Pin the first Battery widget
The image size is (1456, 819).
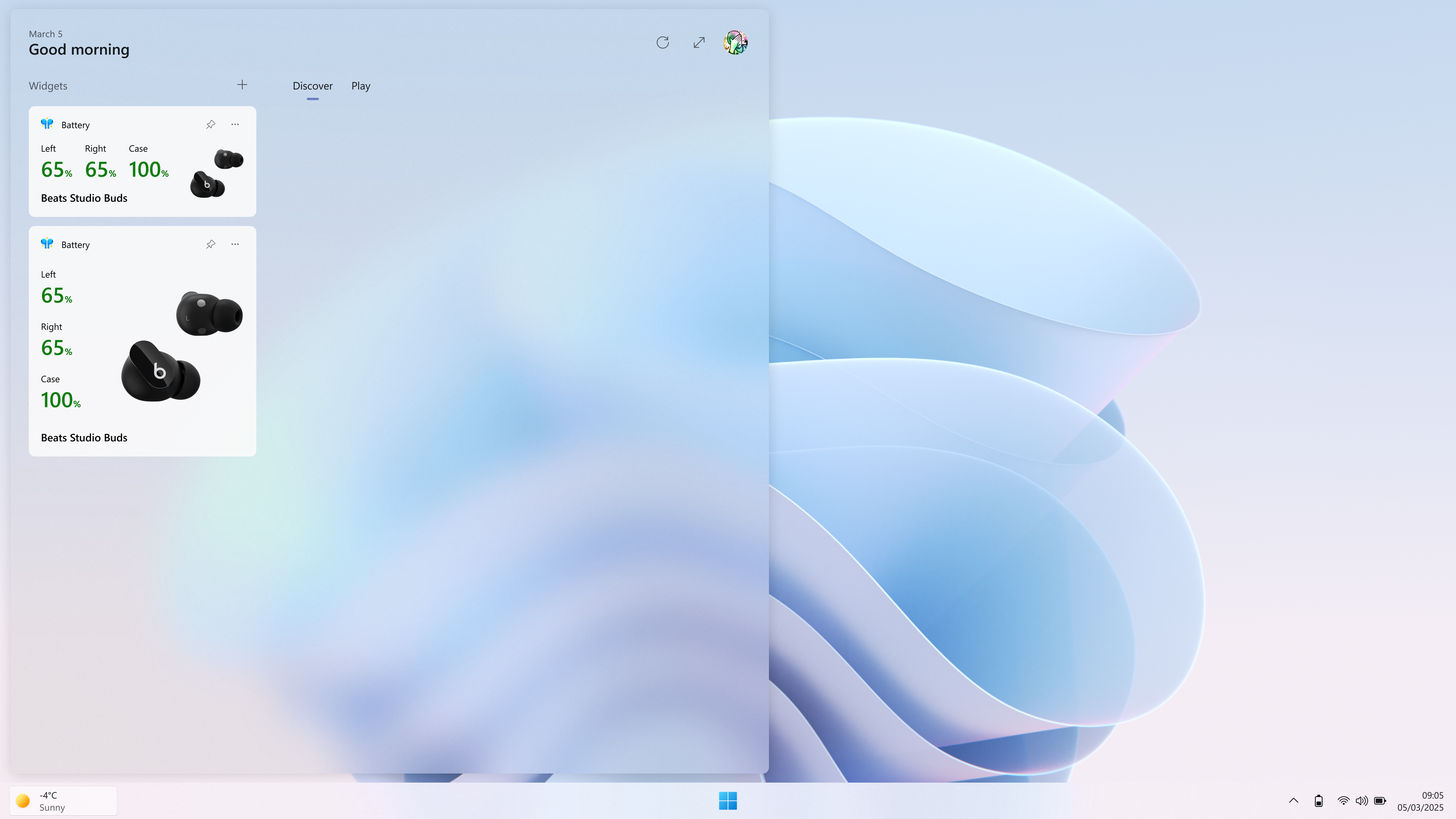pos(210,124)
